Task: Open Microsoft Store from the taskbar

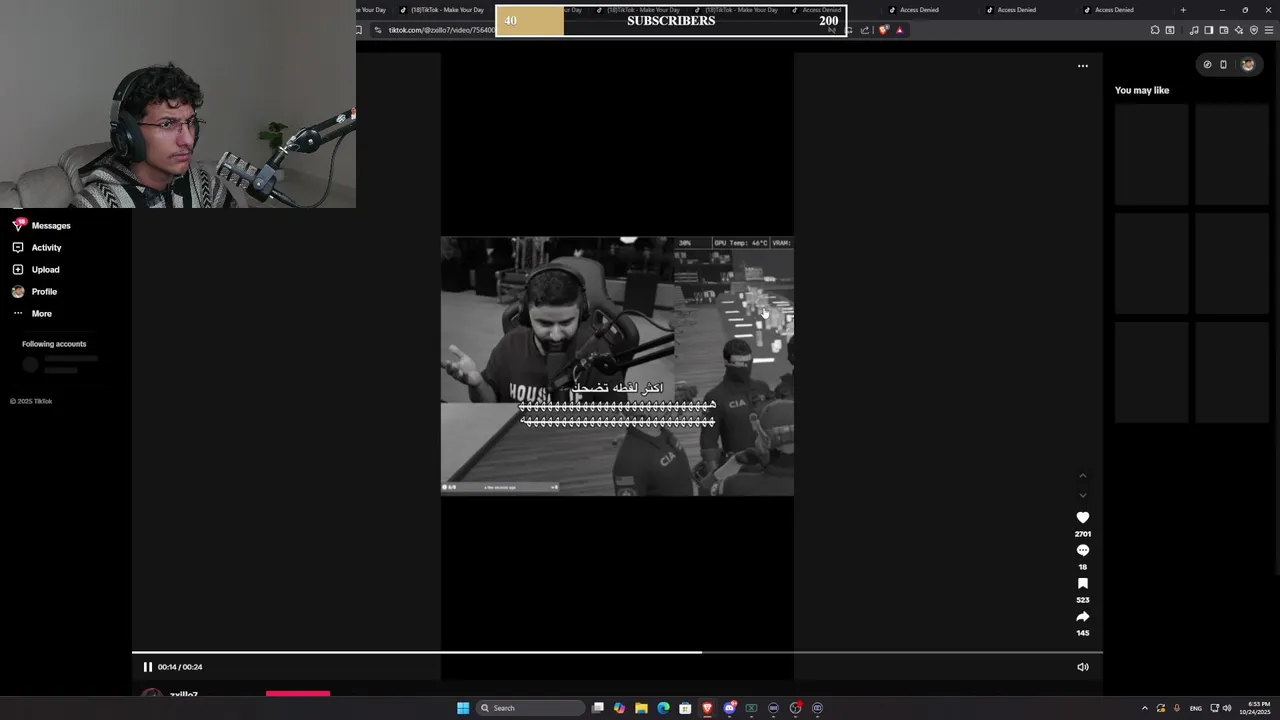Action: pos(685,708)
